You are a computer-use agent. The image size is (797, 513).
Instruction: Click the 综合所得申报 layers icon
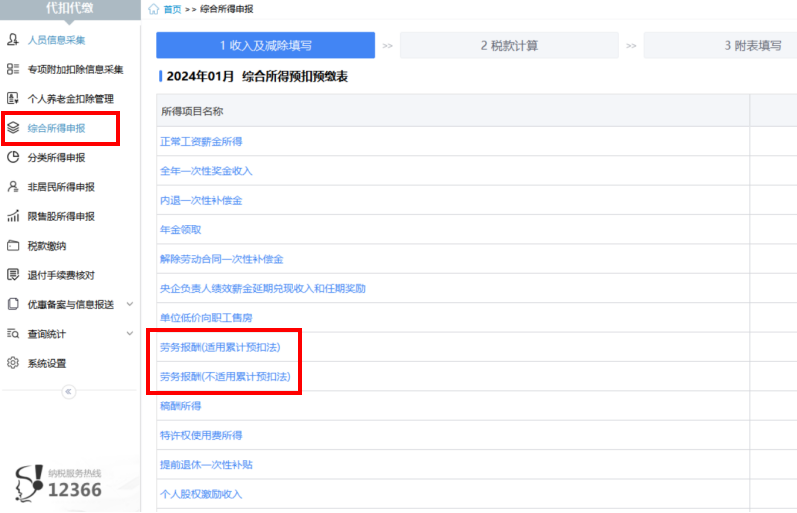[13, 128]
